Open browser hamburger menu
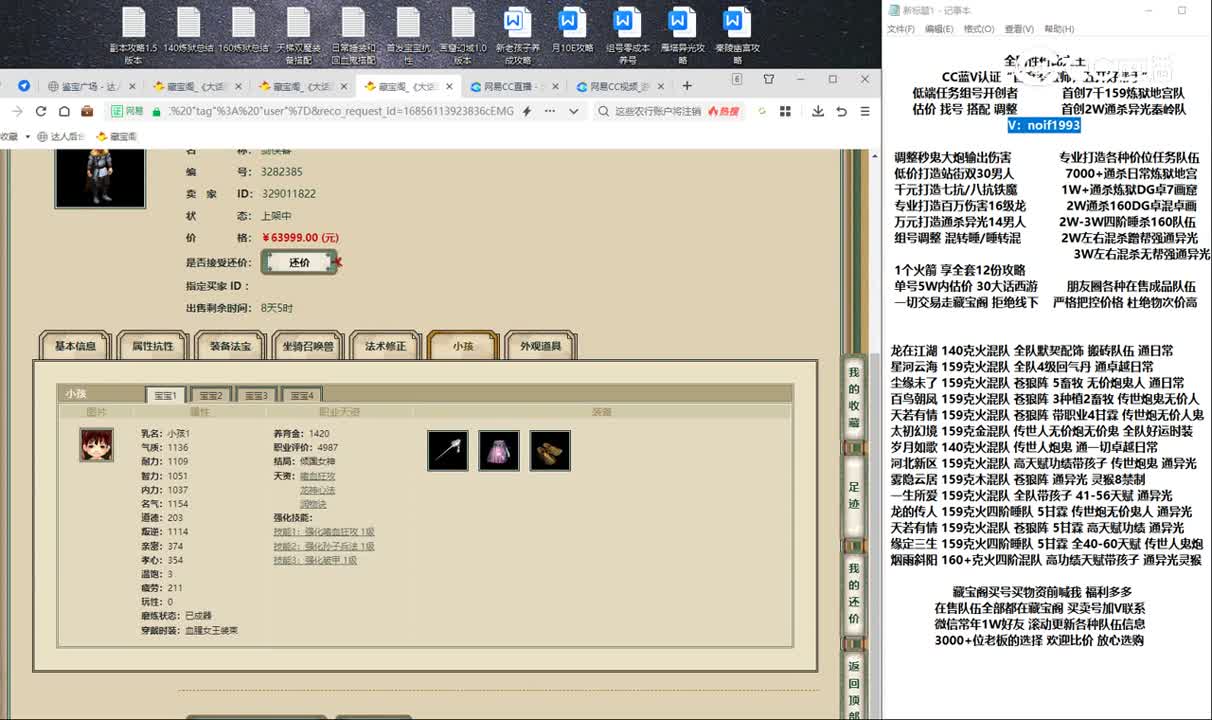This screenshot has width=1212, height=720. coord(865,111)
